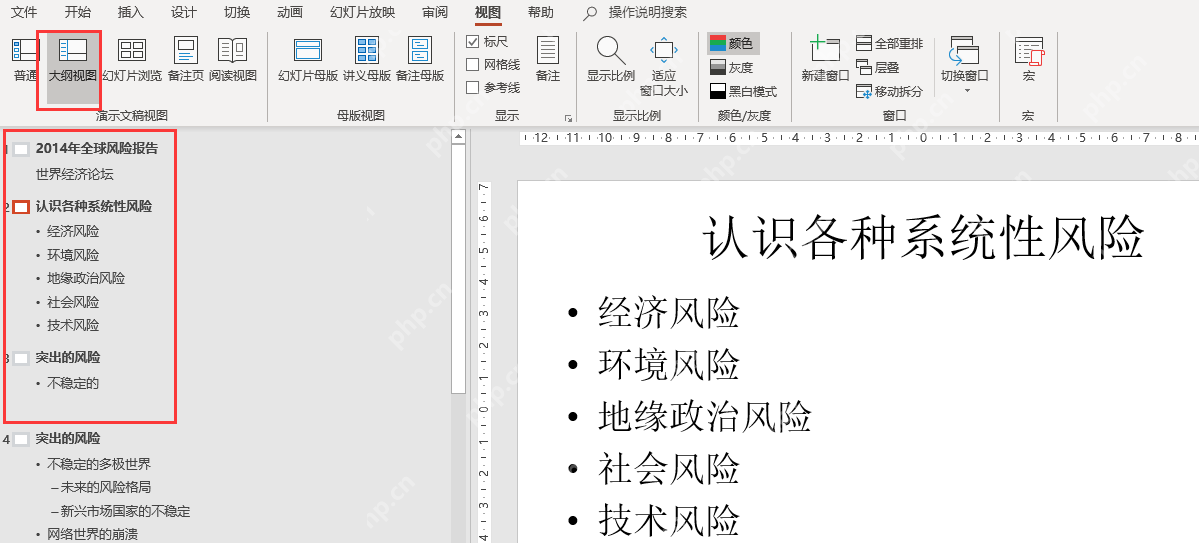Select slide 4 icon in outline
Screen dimensions: 1199x543
pos(21,439)
